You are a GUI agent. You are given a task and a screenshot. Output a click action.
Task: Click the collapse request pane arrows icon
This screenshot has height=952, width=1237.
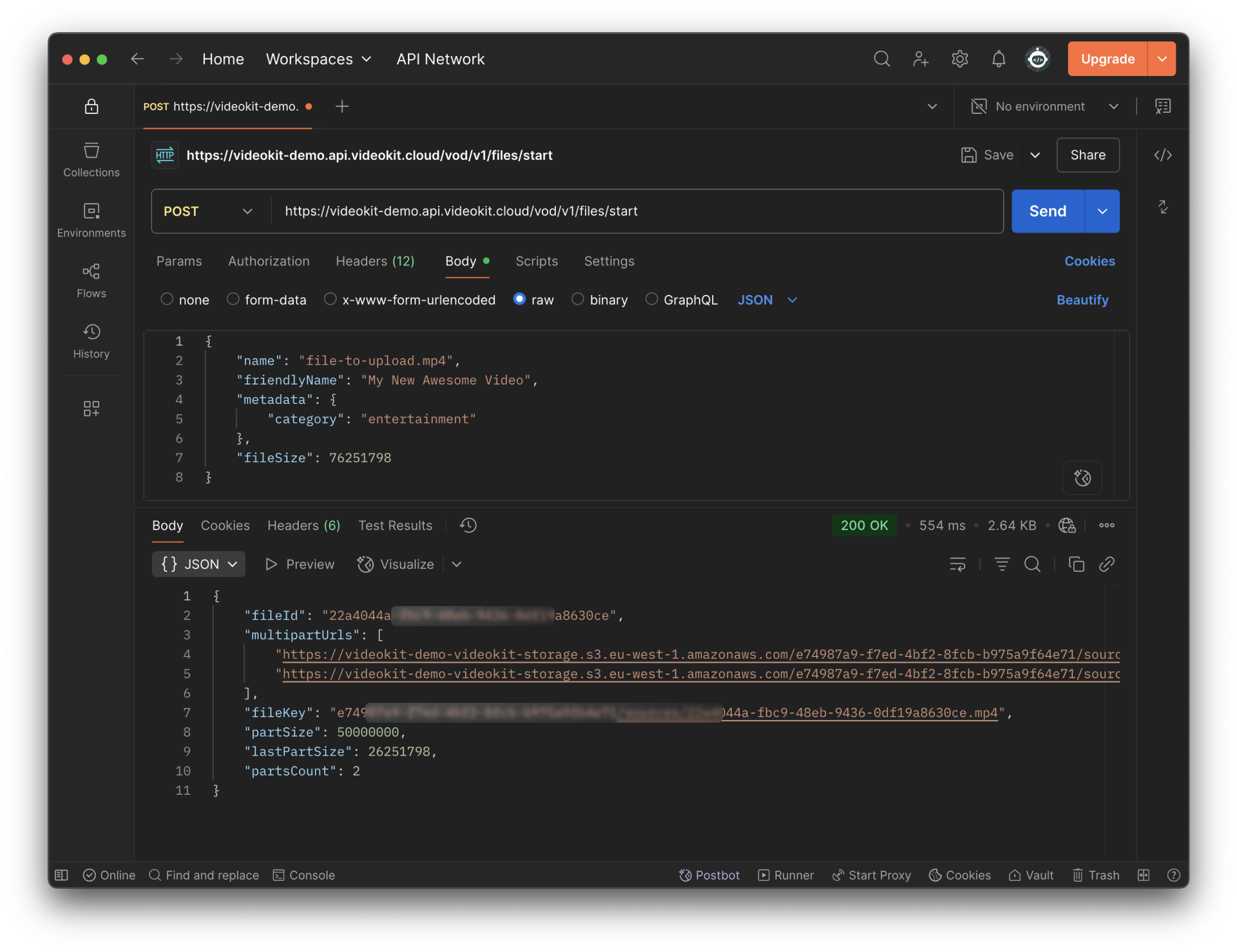(x=1163, y=207)
